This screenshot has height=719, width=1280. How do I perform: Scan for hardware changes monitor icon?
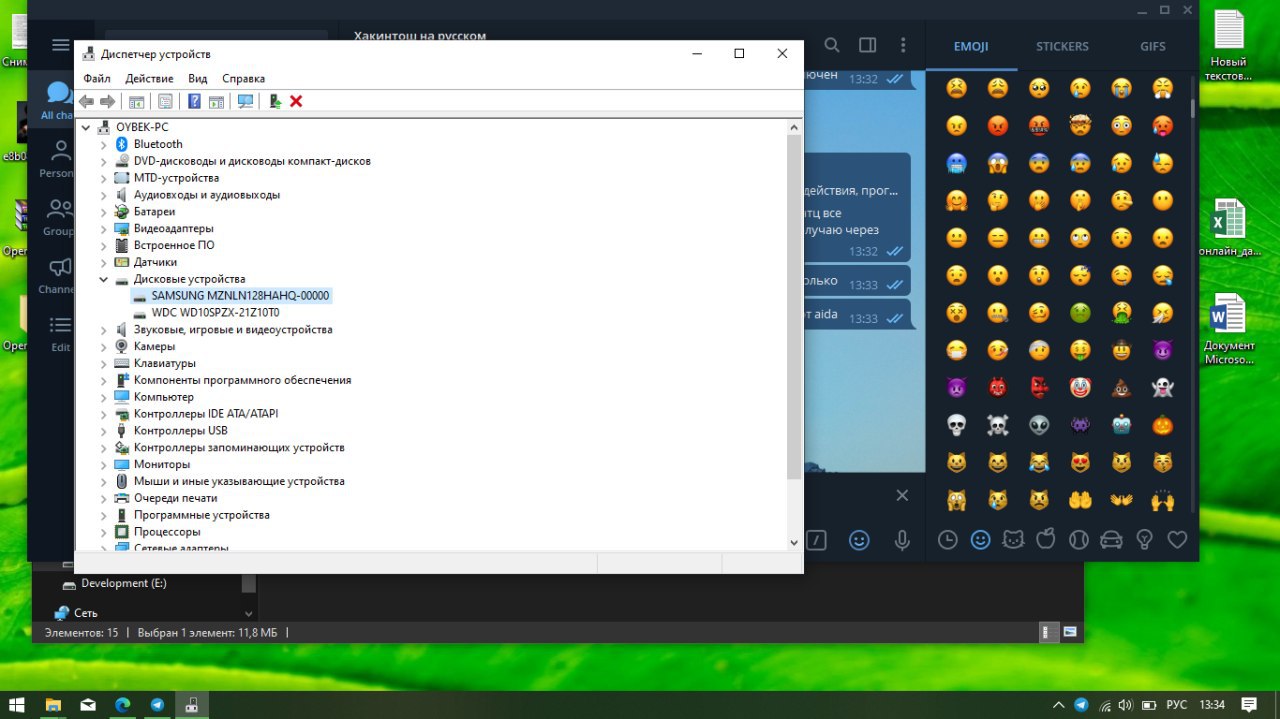(245, 101)
